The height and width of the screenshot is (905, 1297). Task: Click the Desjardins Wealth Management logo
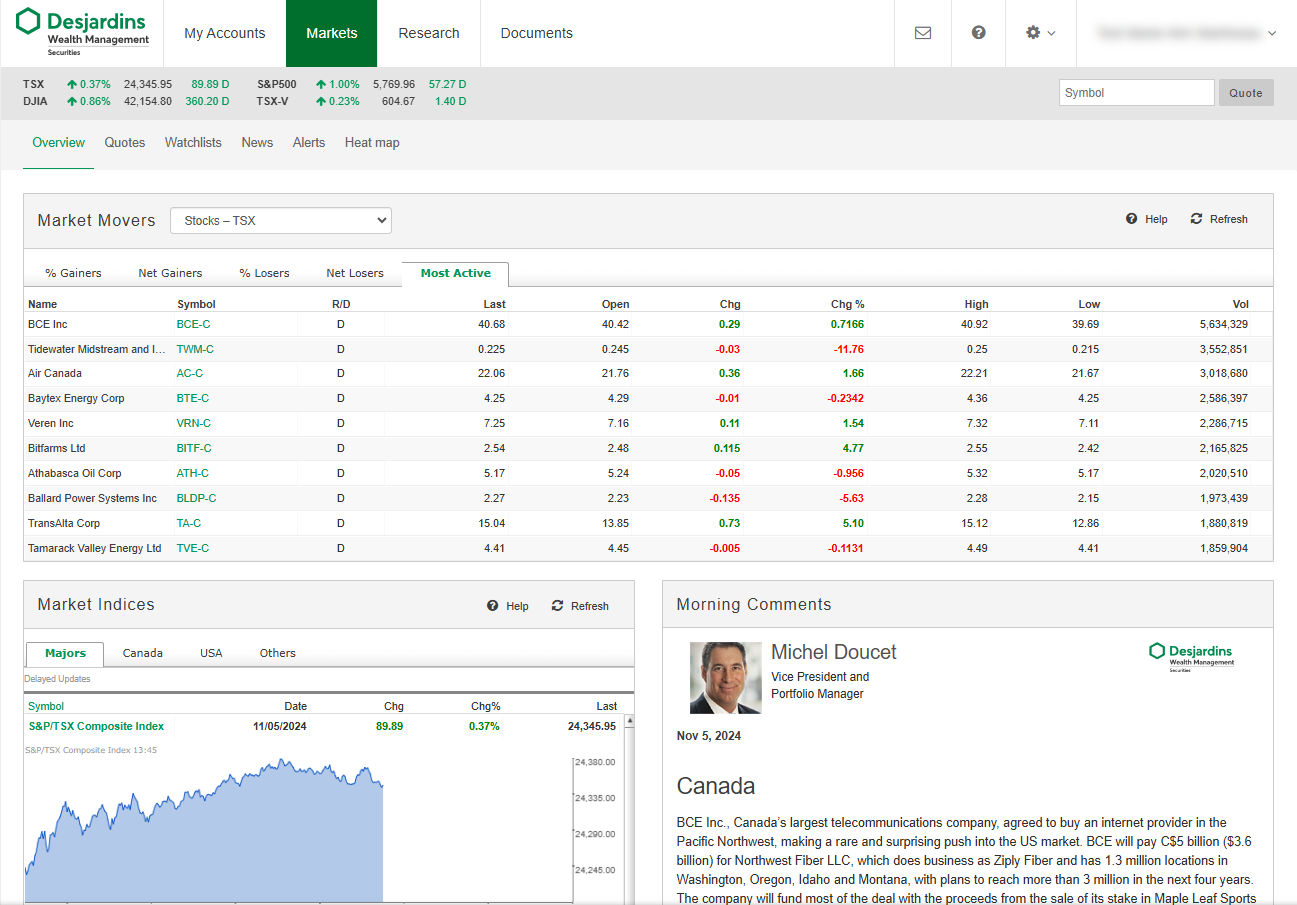[83, 32]
